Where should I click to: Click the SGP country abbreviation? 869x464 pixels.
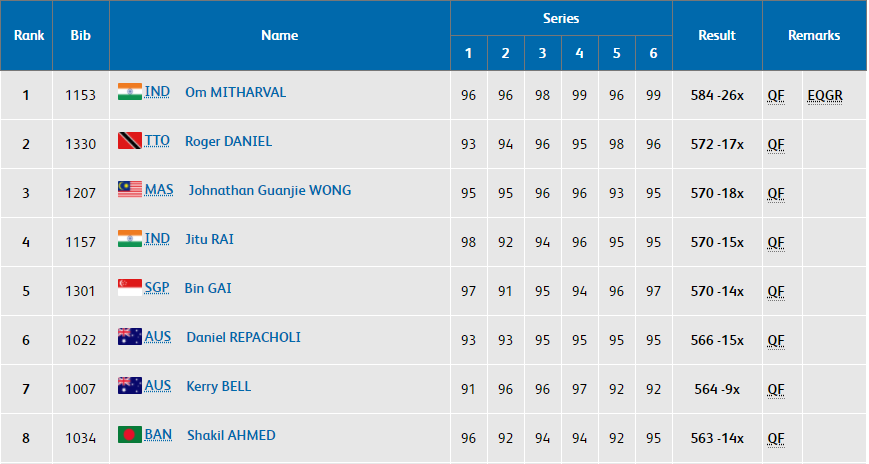pos(157,288)
